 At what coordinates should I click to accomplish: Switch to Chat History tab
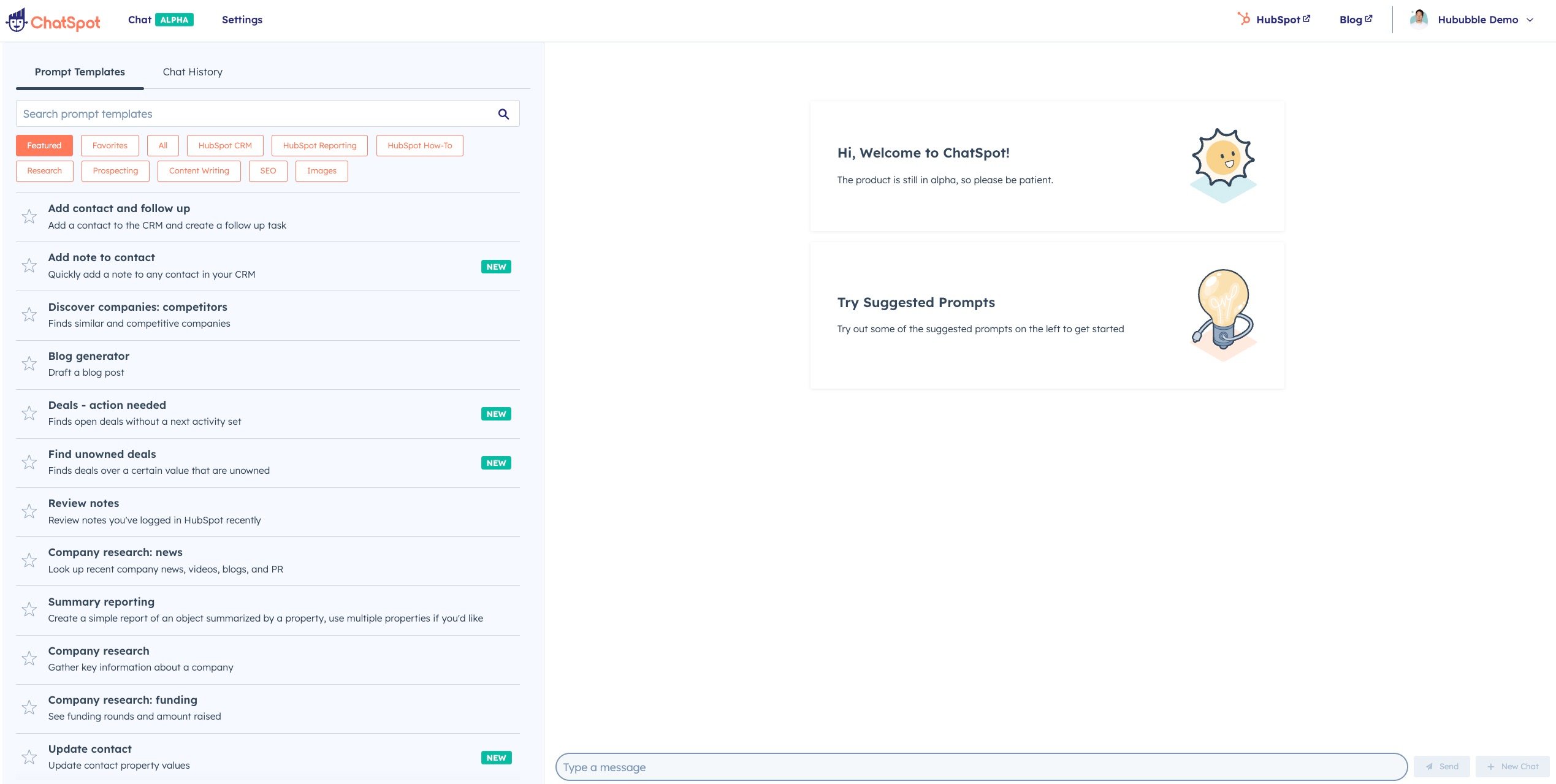(193, 72)
